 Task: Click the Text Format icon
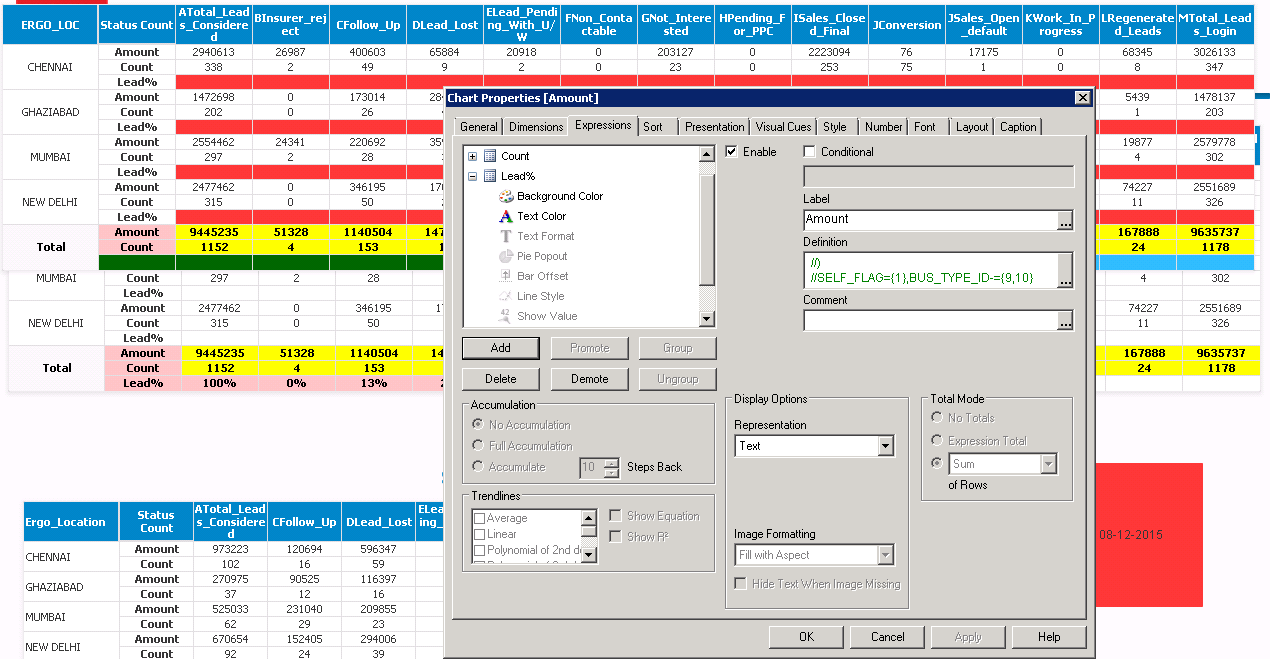tap(506, 236)
